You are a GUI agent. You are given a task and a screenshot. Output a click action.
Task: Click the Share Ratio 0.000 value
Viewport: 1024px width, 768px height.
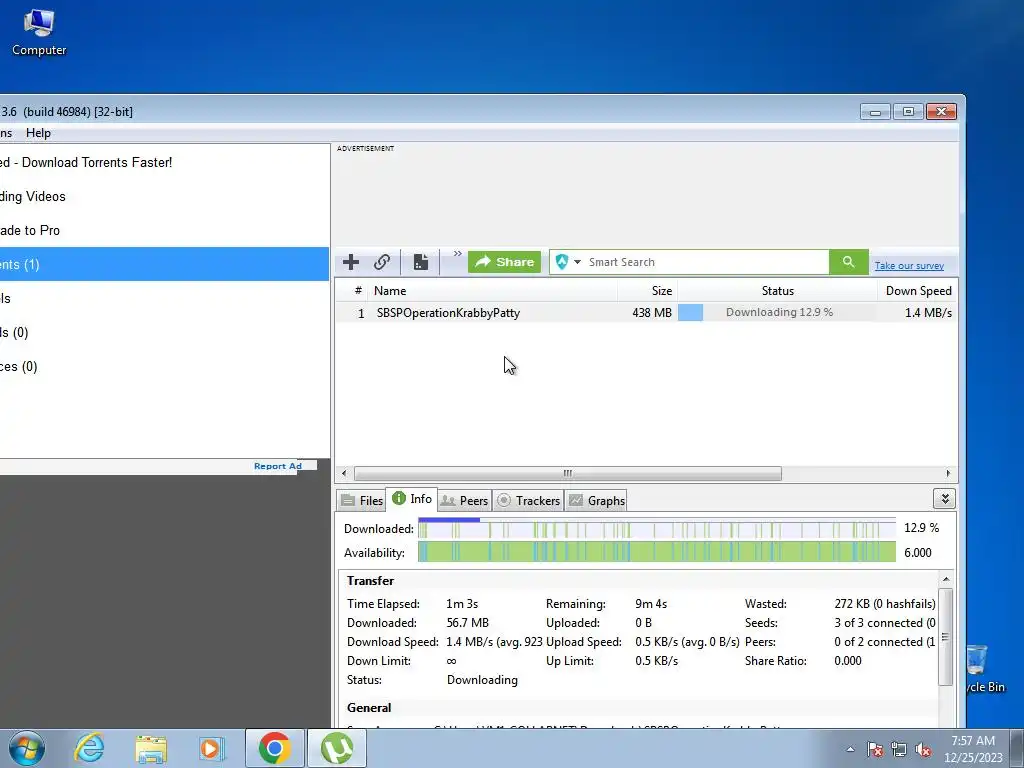(x=848, y=661)
